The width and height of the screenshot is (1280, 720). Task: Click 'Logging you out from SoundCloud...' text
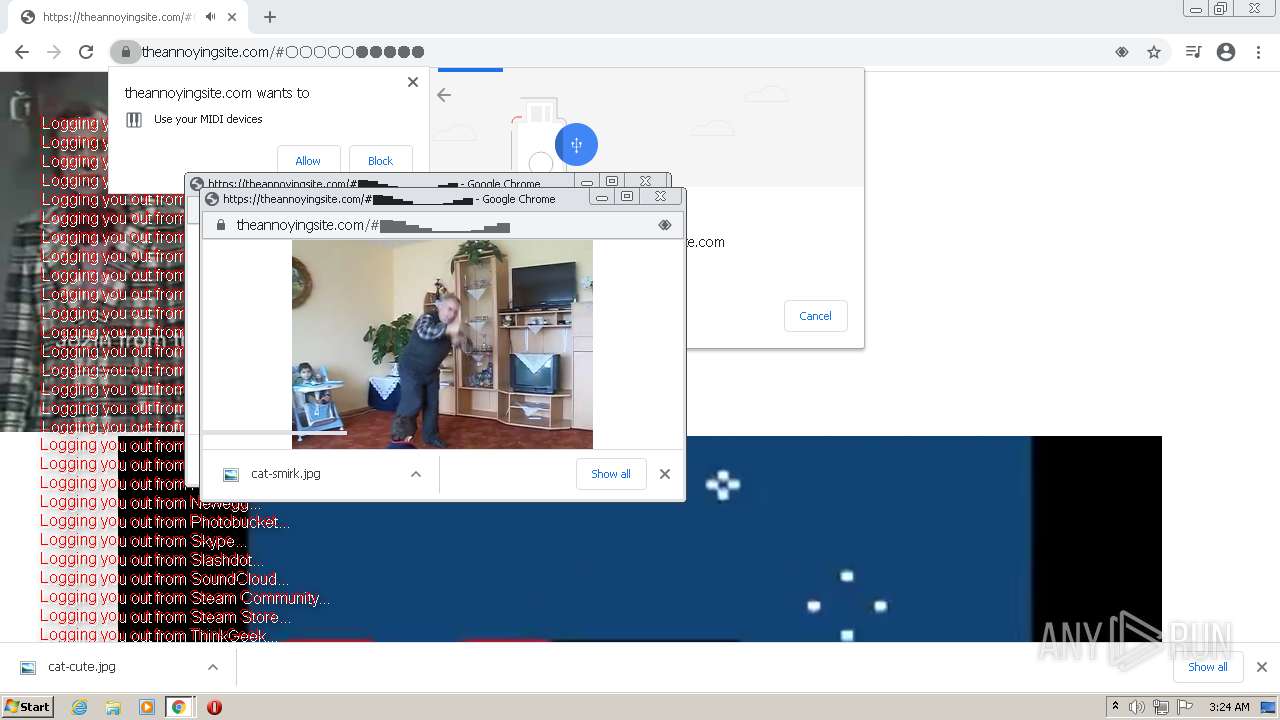[165, 579]
